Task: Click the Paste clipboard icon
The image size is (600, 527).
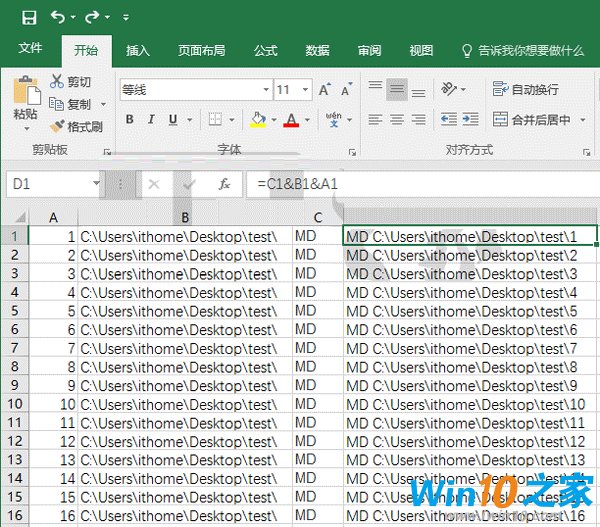Action: (x=25, y=97)
